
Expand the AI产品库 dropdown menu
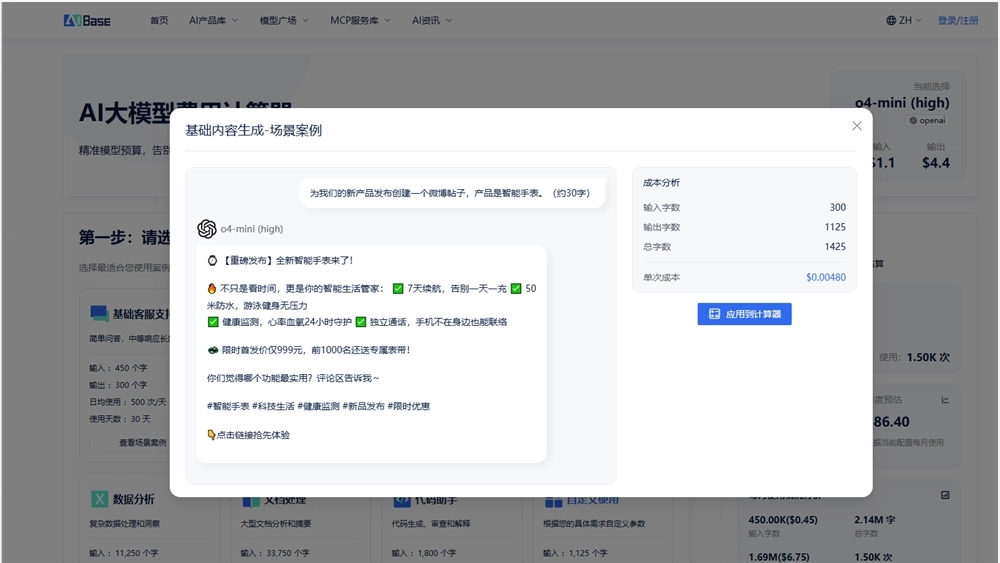(x=214, y=20)
